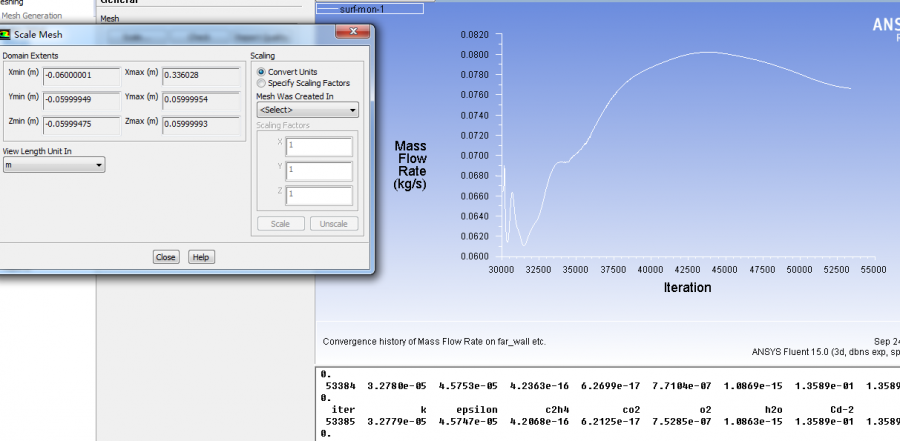Click the Iteration axis label

click(x=687, y=288)
